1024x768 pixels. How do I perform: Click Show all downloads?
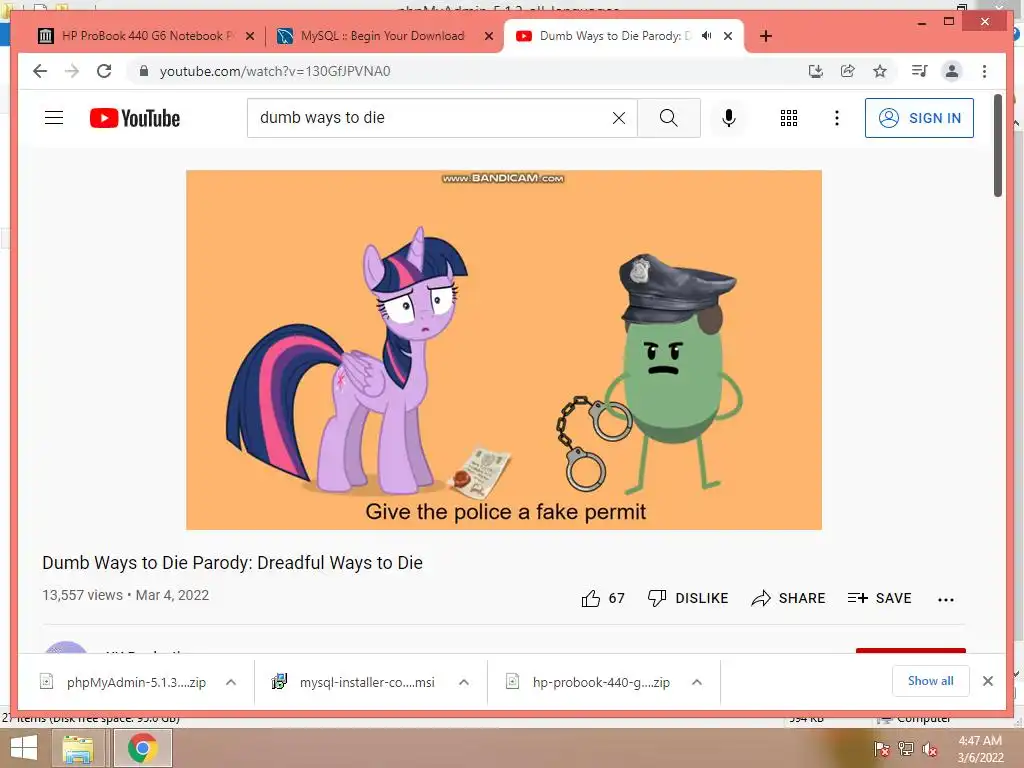931,680
